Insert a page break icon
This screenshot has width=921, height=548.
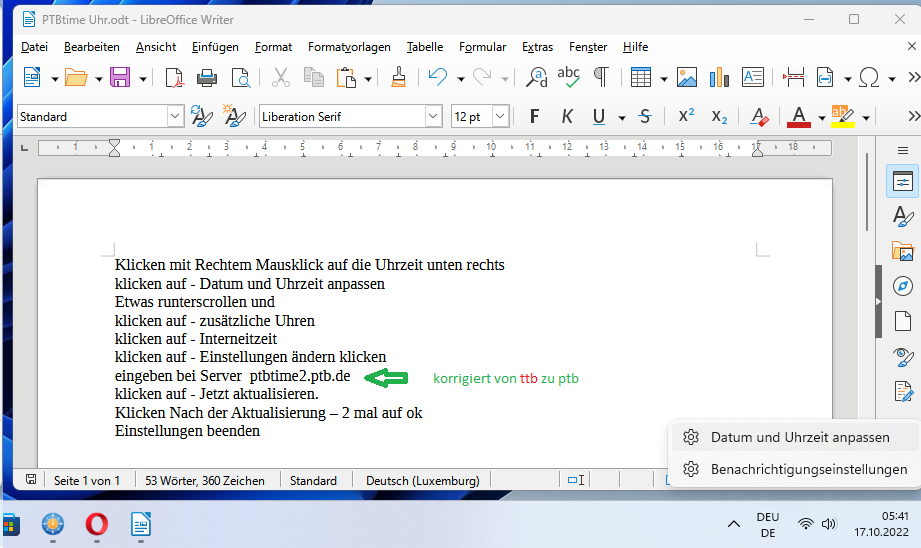[794, 78]
